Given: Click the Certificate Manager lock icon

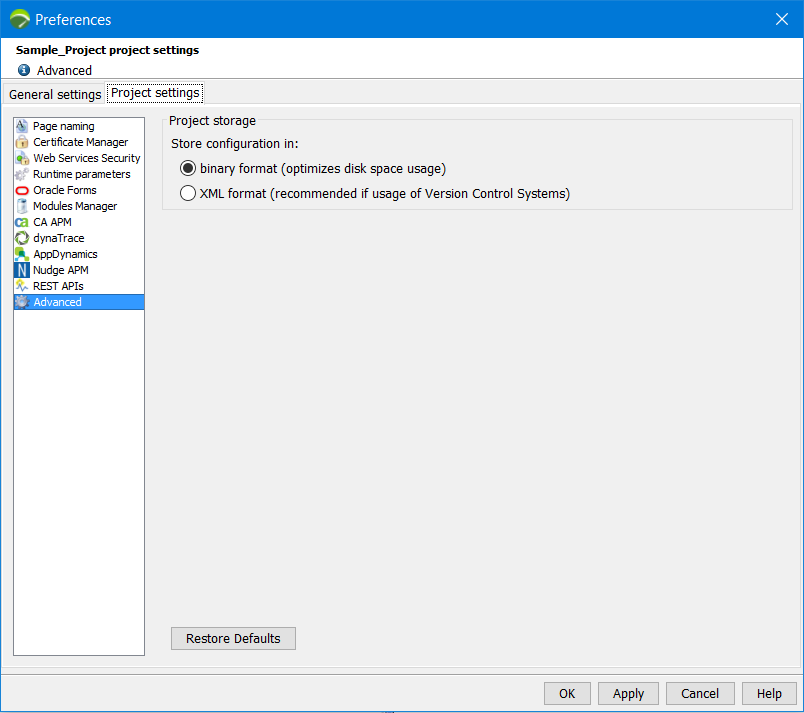Looking at the screenshot, I should [22, 142].
